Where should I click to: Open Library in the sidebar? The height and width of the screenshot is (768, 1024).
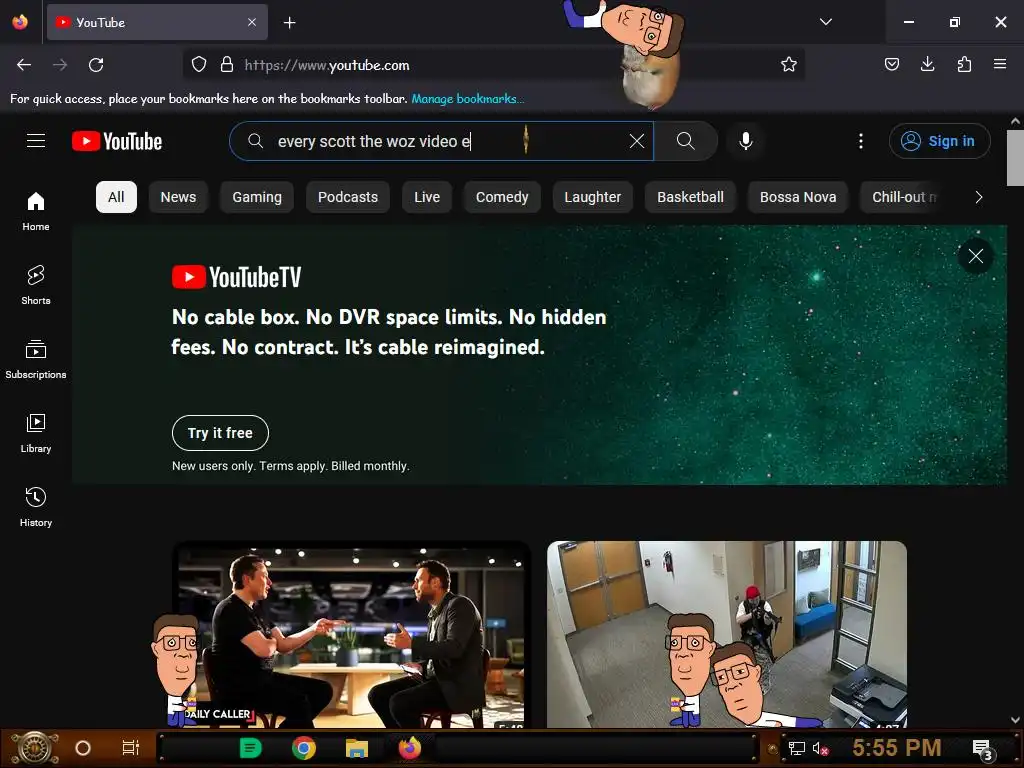(x=36, y=433)
